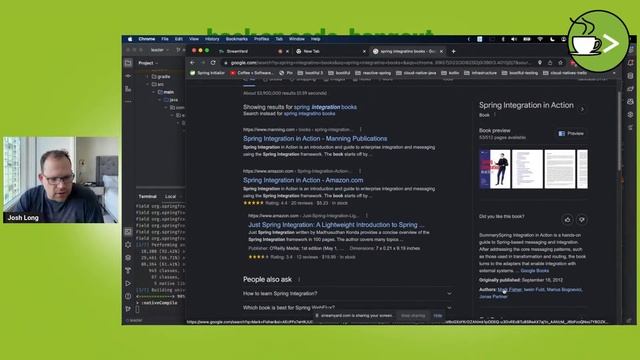640x360 pixels.
Task: Expand 'How to learn Spring Integration?' question
Action: click(348, 293)
